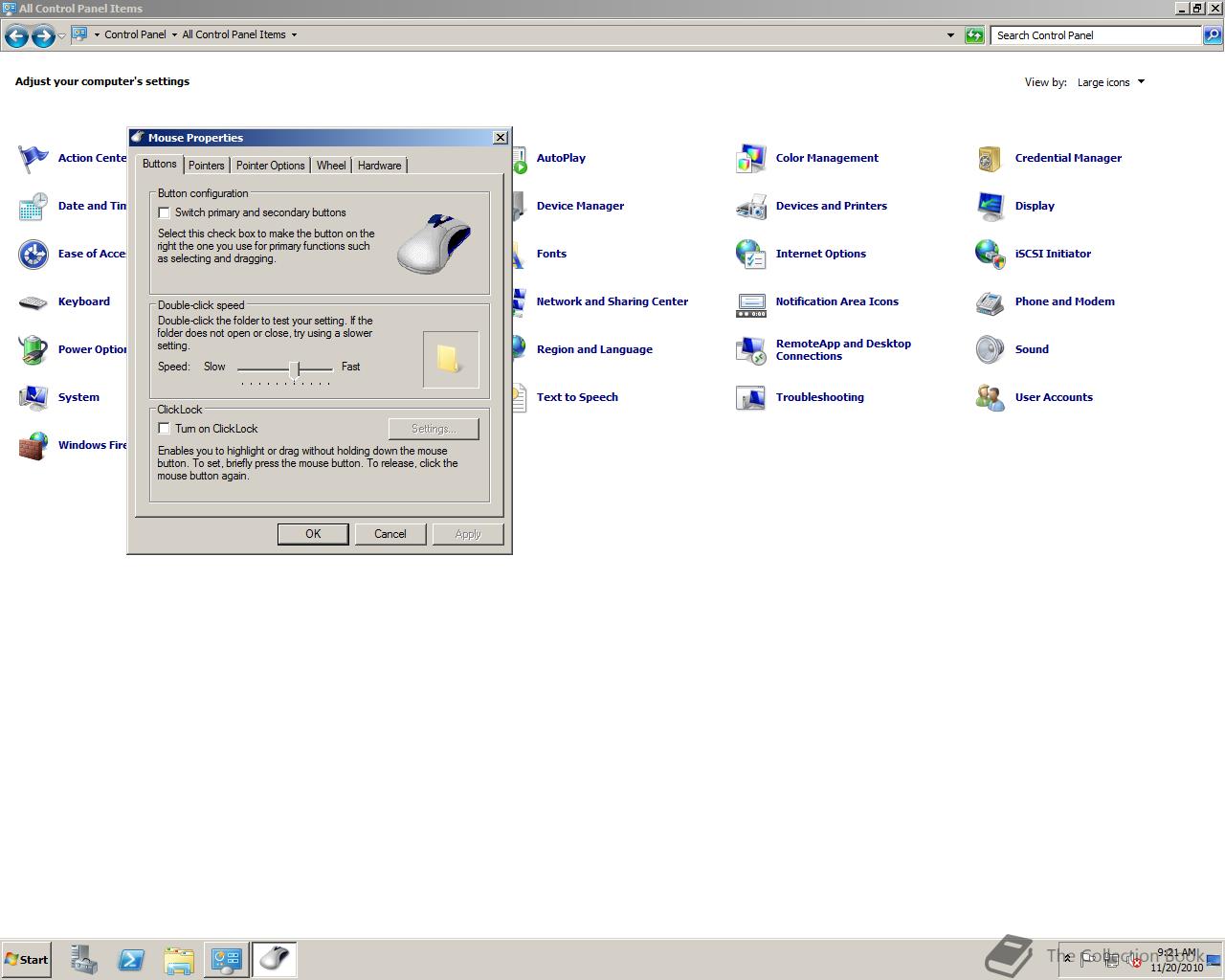Viewport: 1225px width, 980px height.
Task: Click the Back navigation arrow
Action: [16, 36]
